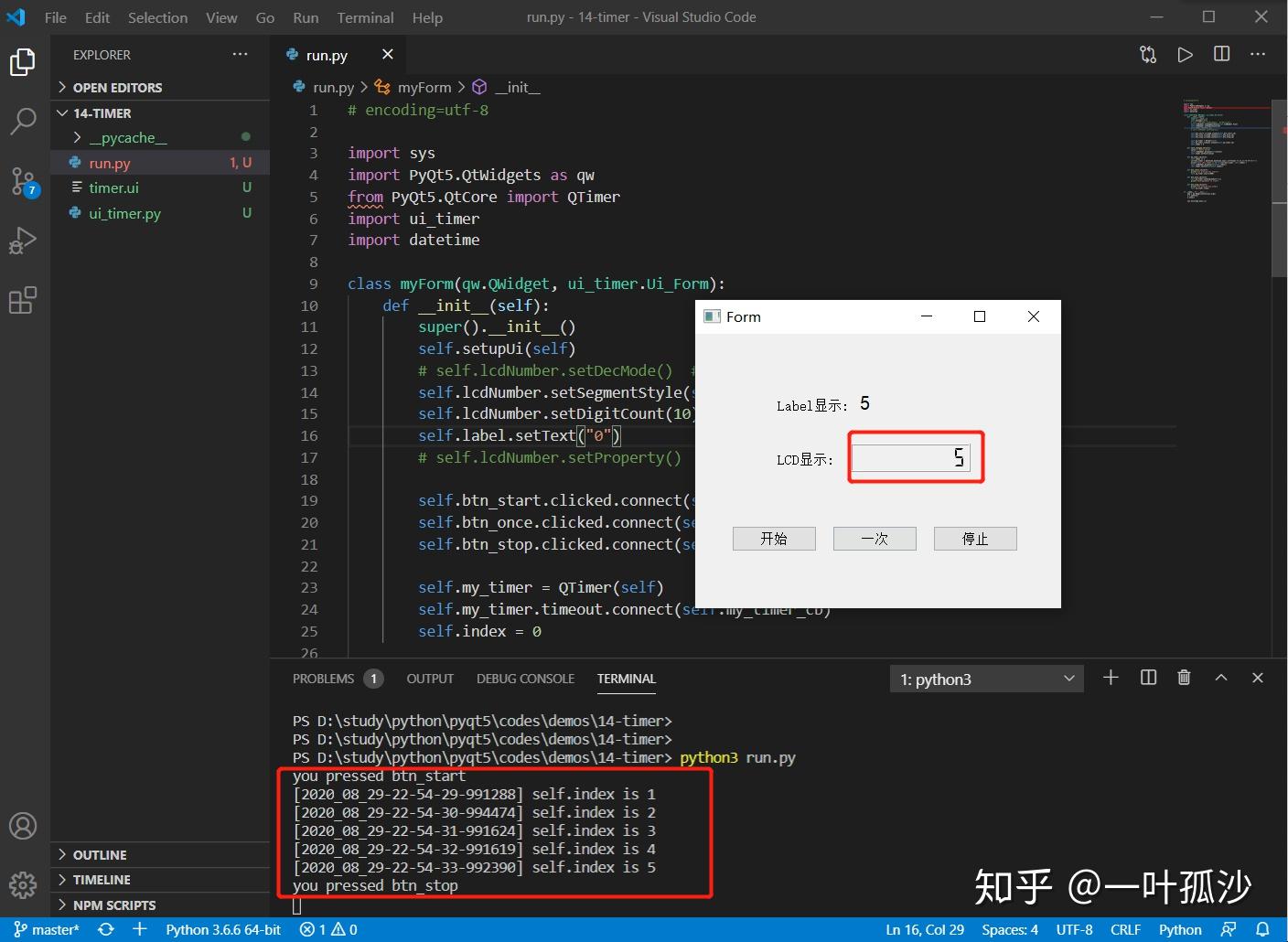Image resolution: width=1288 pixels, height=942 pixels.
Task: Open the '1: python3' terminal selector dropdown
Action: (x=986, y=678)
